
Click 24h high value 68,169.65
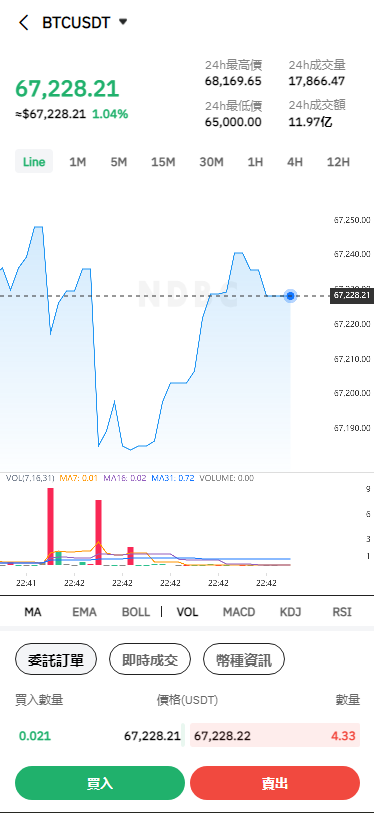point(233,81)
